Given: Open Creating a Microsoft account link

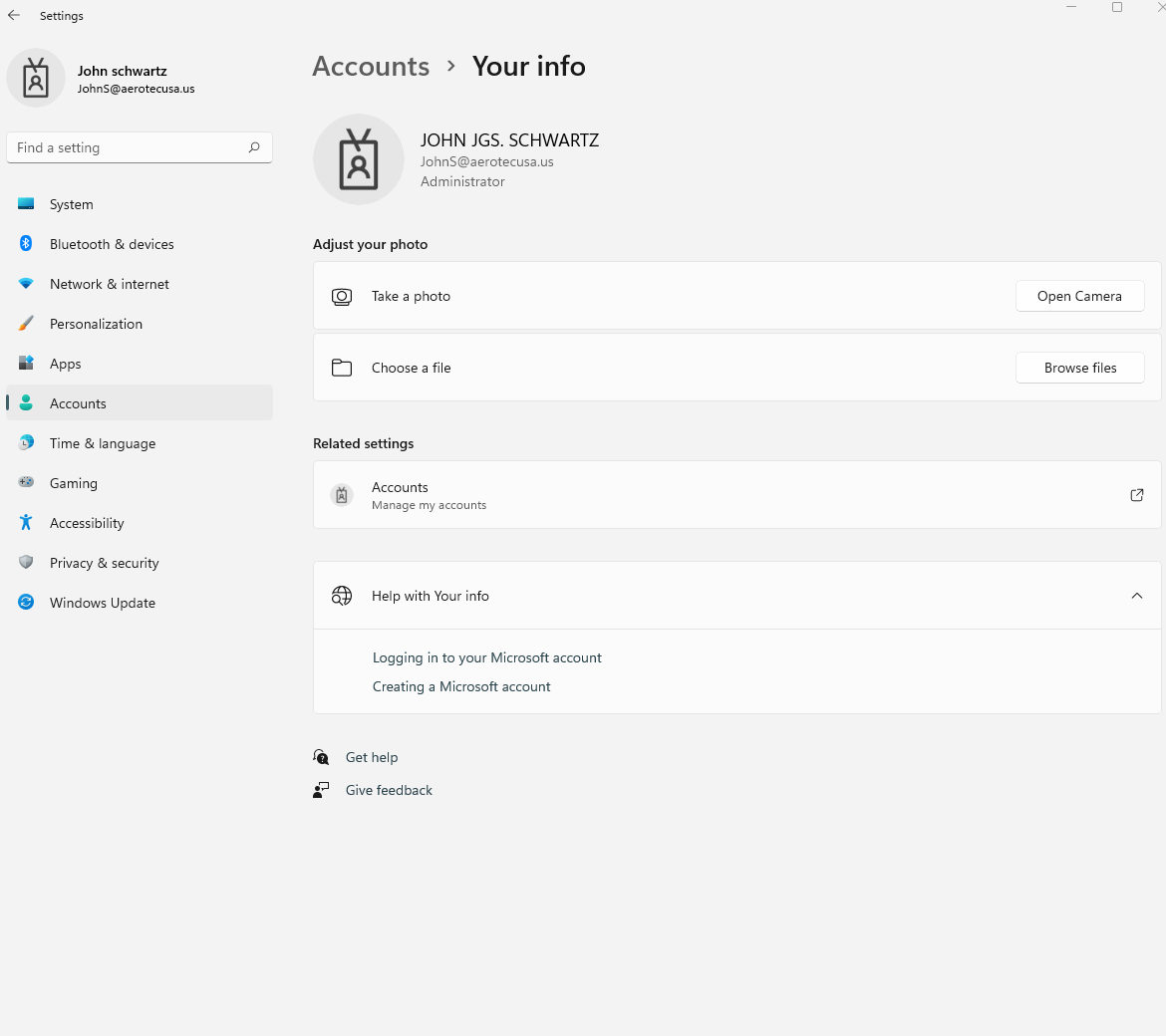Looking at the screenshot, I should [x=461, y=686].
